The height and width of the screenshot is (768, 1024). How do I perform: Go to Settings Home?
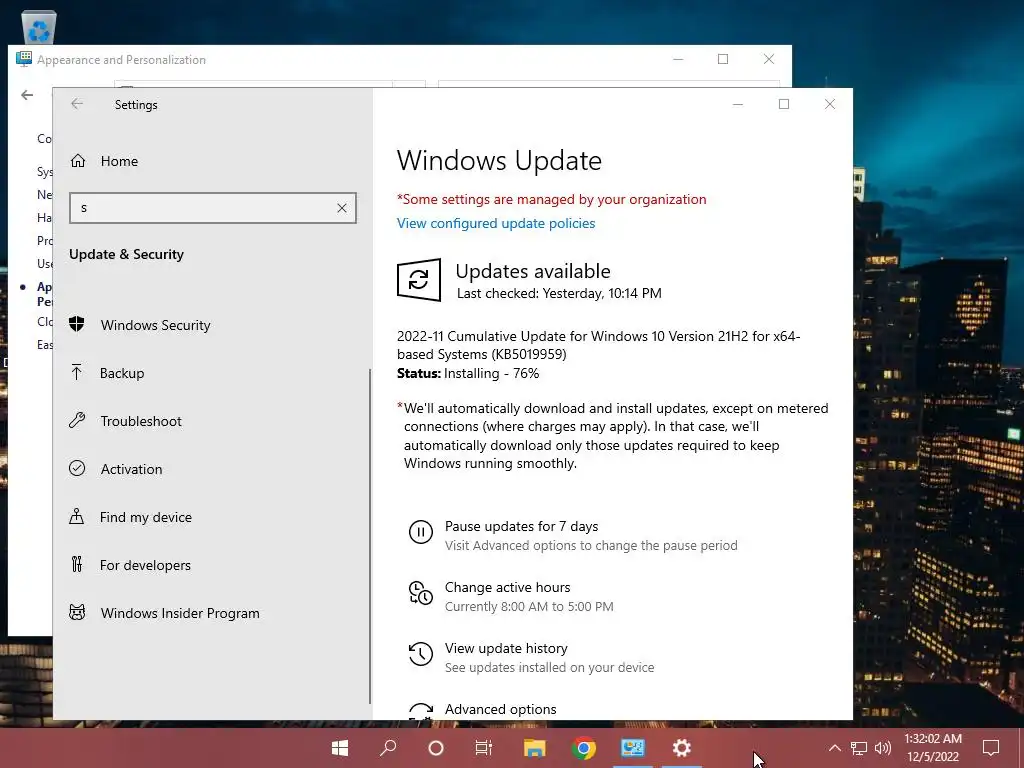click(104, 161)
